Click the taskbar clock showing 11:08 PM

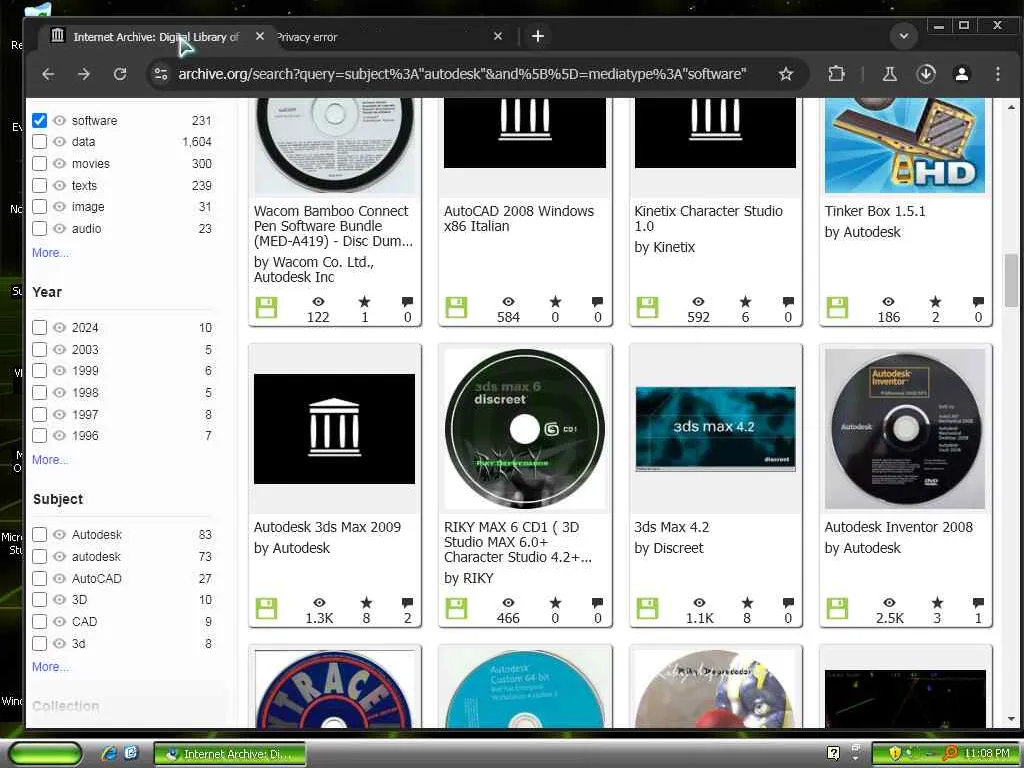click(x=987, y=754)
